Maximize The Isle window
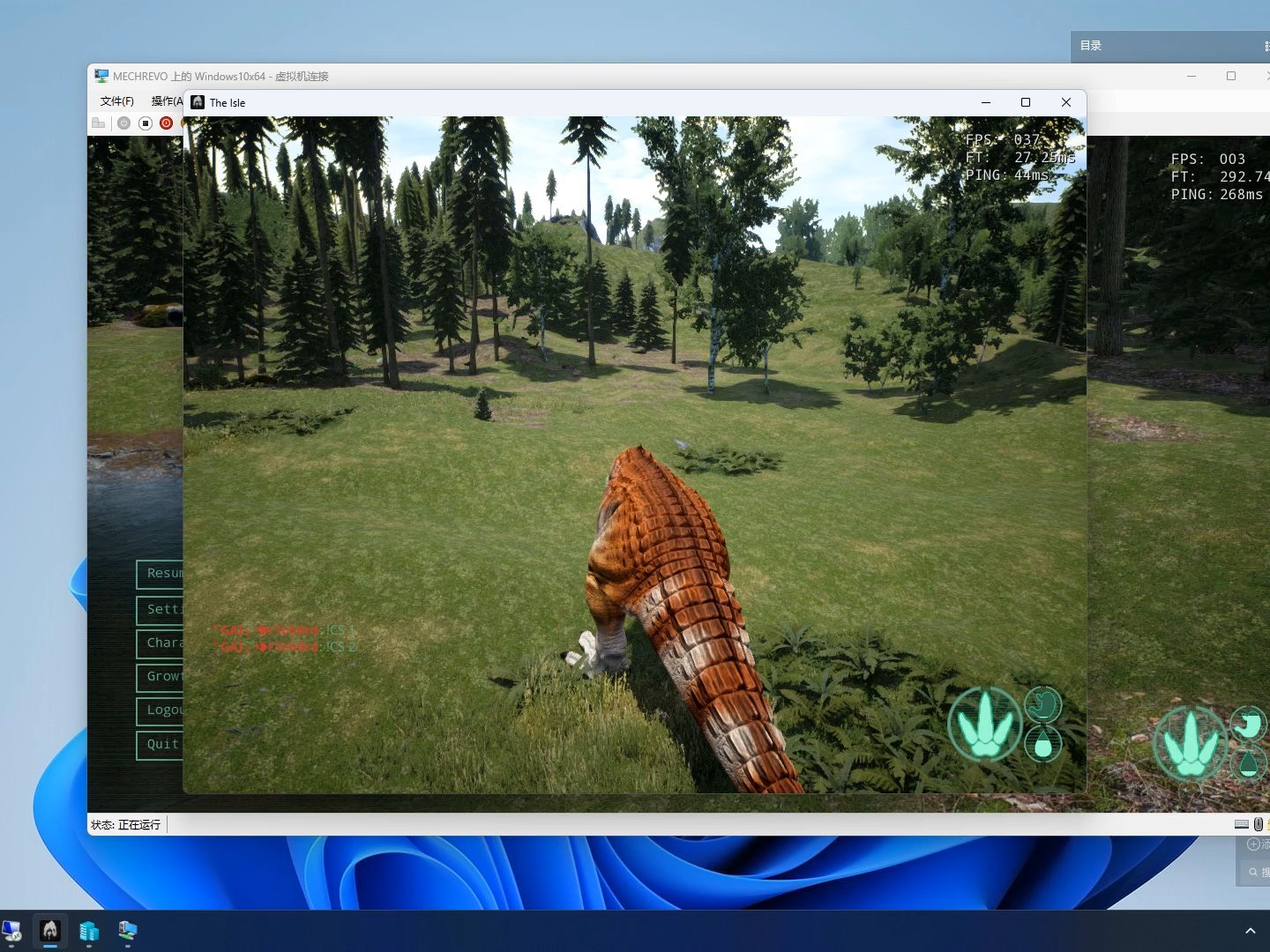The width and height of the screenshot is (1270, 952). 1026,102
